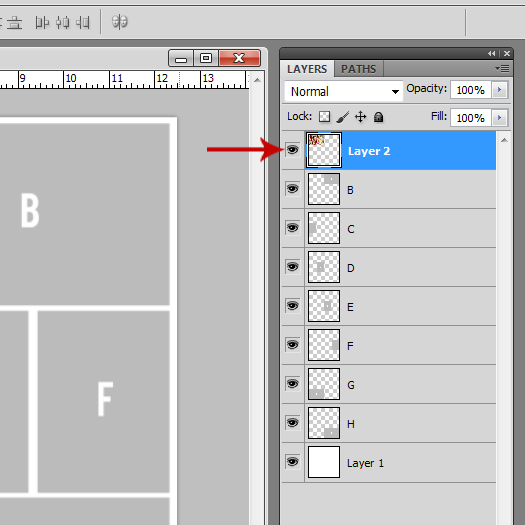Select the layer named H
525x525 pixels.
pyautogui.click(x=351, y=424)
